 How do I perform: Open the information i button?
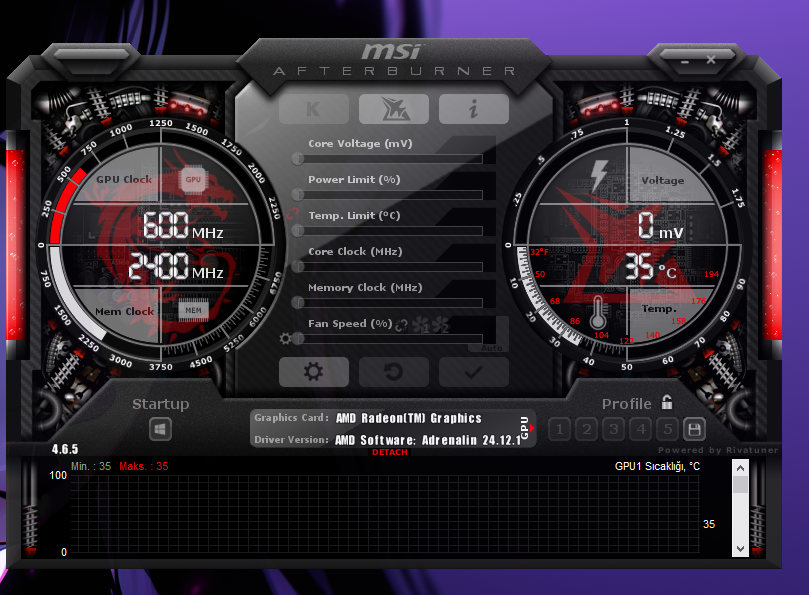click(x=474, y=109)
